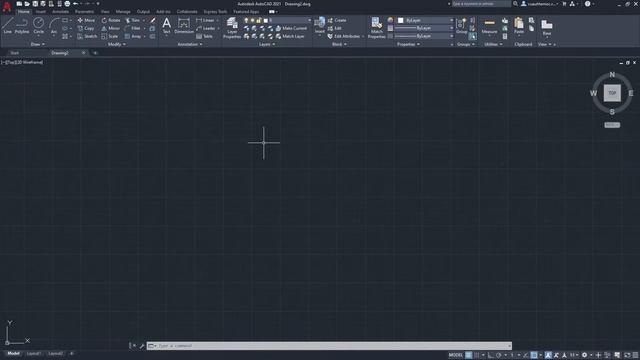Toggle annotation visibility in status bar
This screenshot has height=360, width=640.
coord(548,355)
